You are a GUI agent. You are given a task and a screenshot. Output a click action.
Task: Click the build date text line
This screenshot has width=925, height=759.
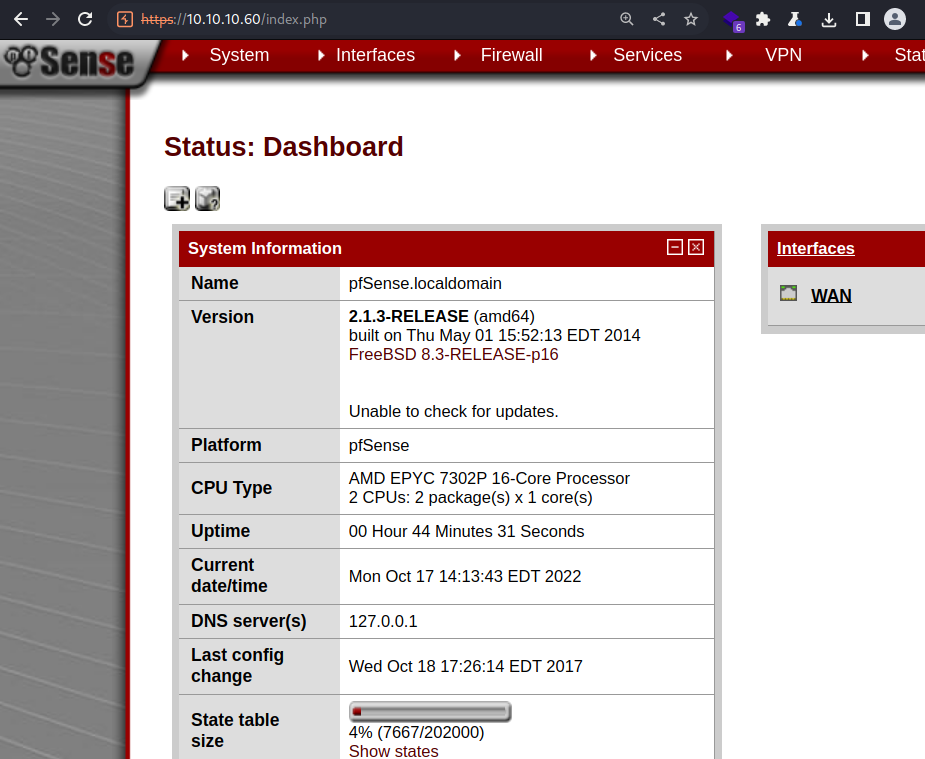(494, 336)
